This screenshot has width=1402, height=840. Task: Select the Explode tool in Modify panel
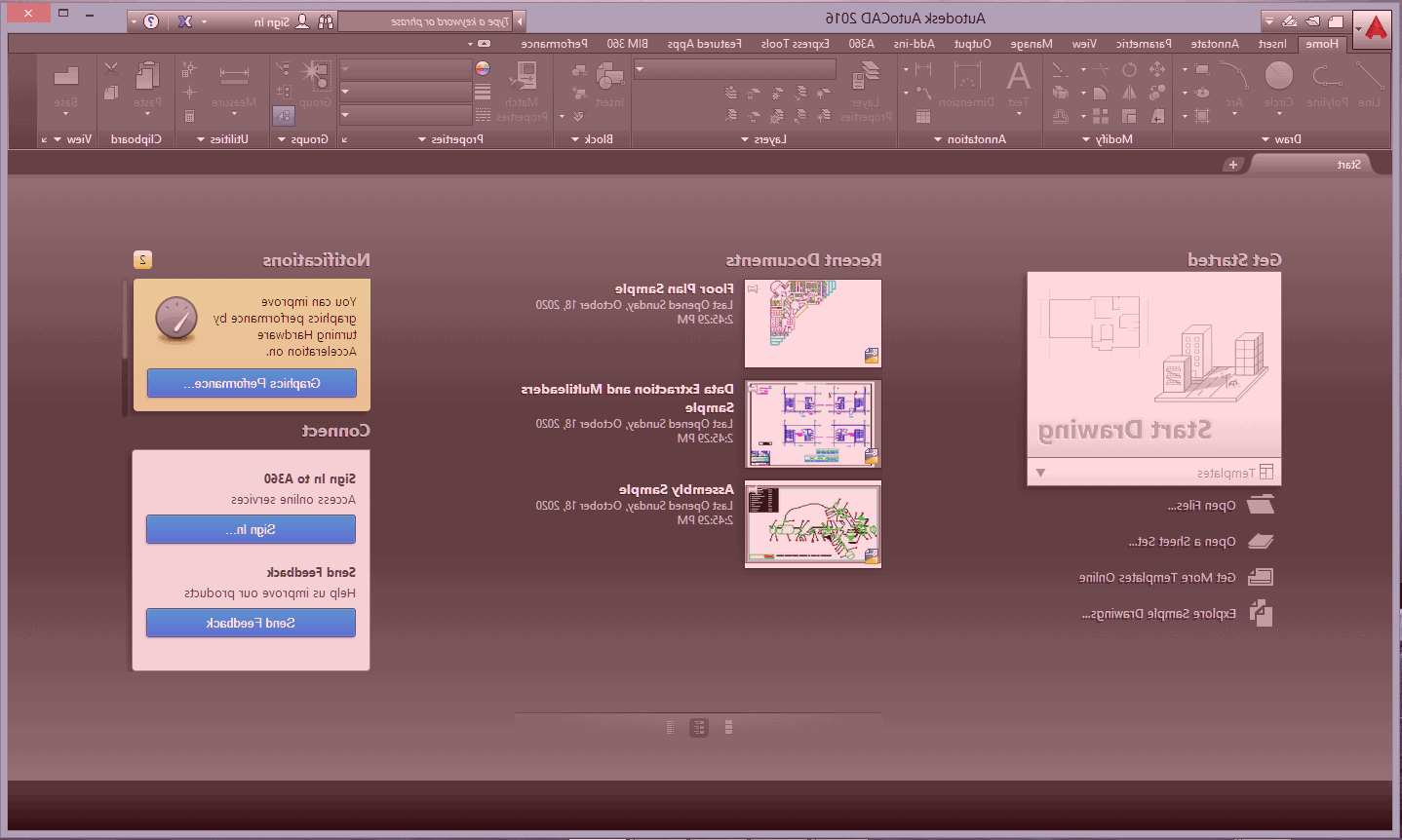[x=1060, y=93]
